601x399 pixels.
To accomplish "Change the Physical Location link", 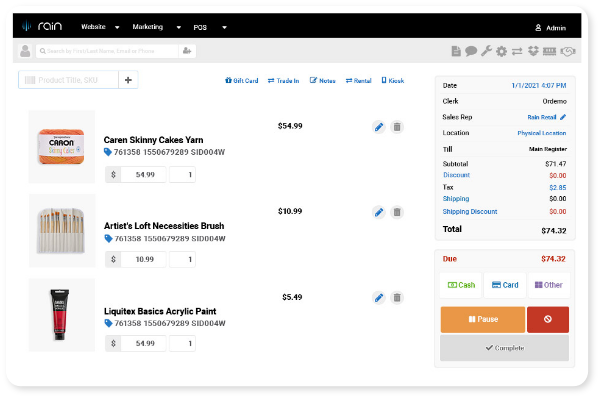I will click(x=542, y=133).
